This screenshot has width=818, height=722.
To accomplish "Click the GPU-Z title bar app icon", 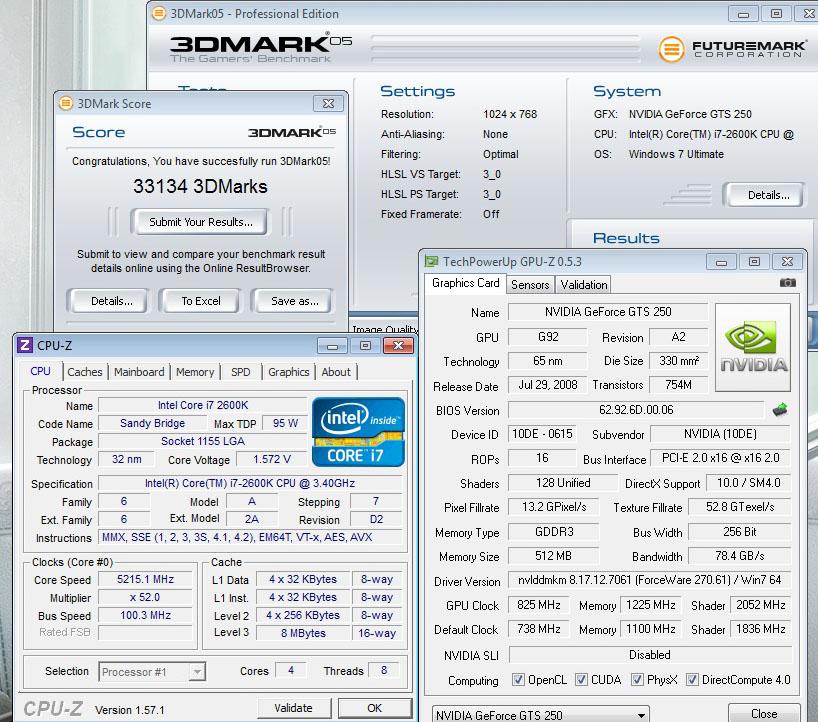I will [431, 261].
